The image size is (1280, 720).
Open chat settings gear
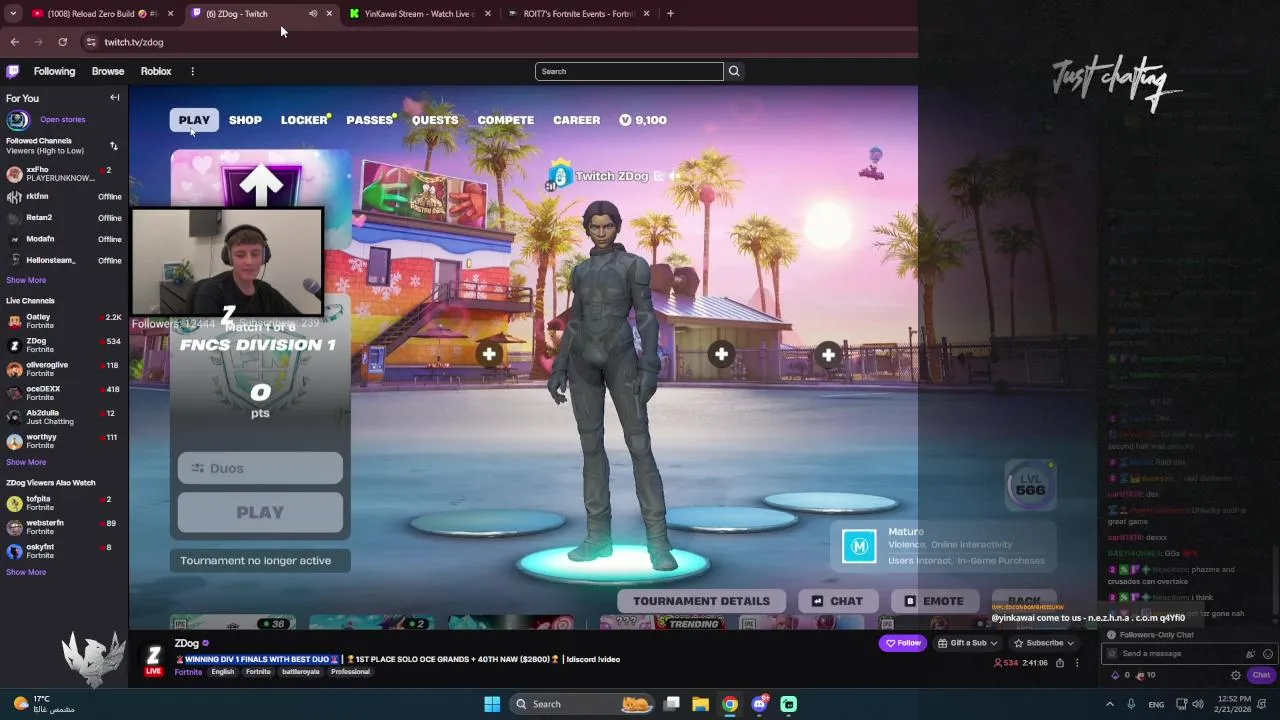tap(1235, 675)
